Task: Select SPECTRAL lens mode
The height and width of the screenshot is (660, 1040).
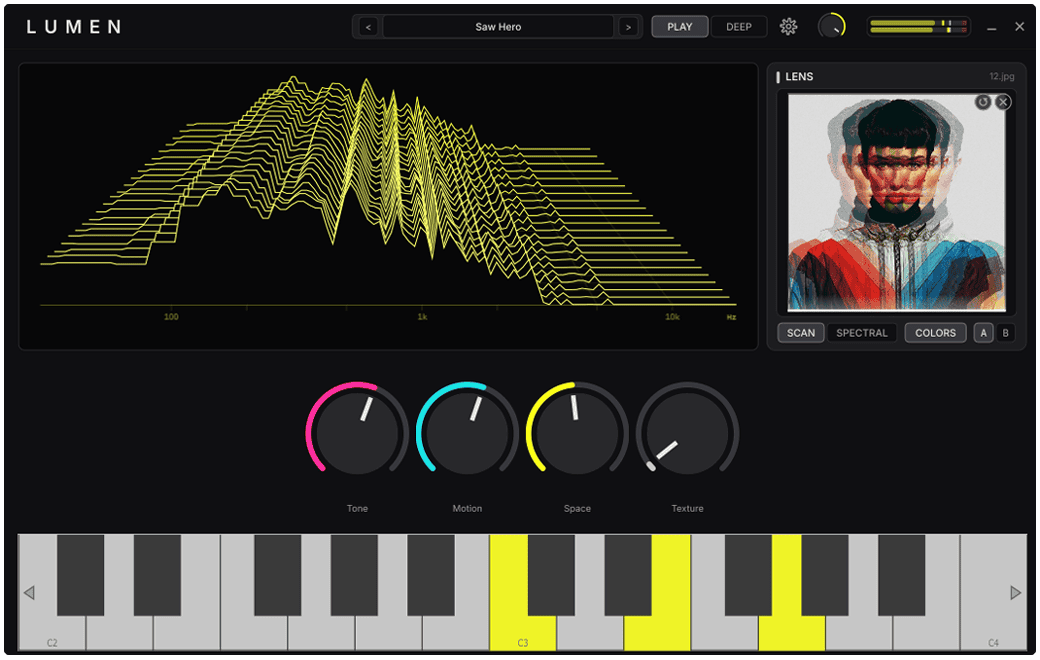Action: [862, 333]
